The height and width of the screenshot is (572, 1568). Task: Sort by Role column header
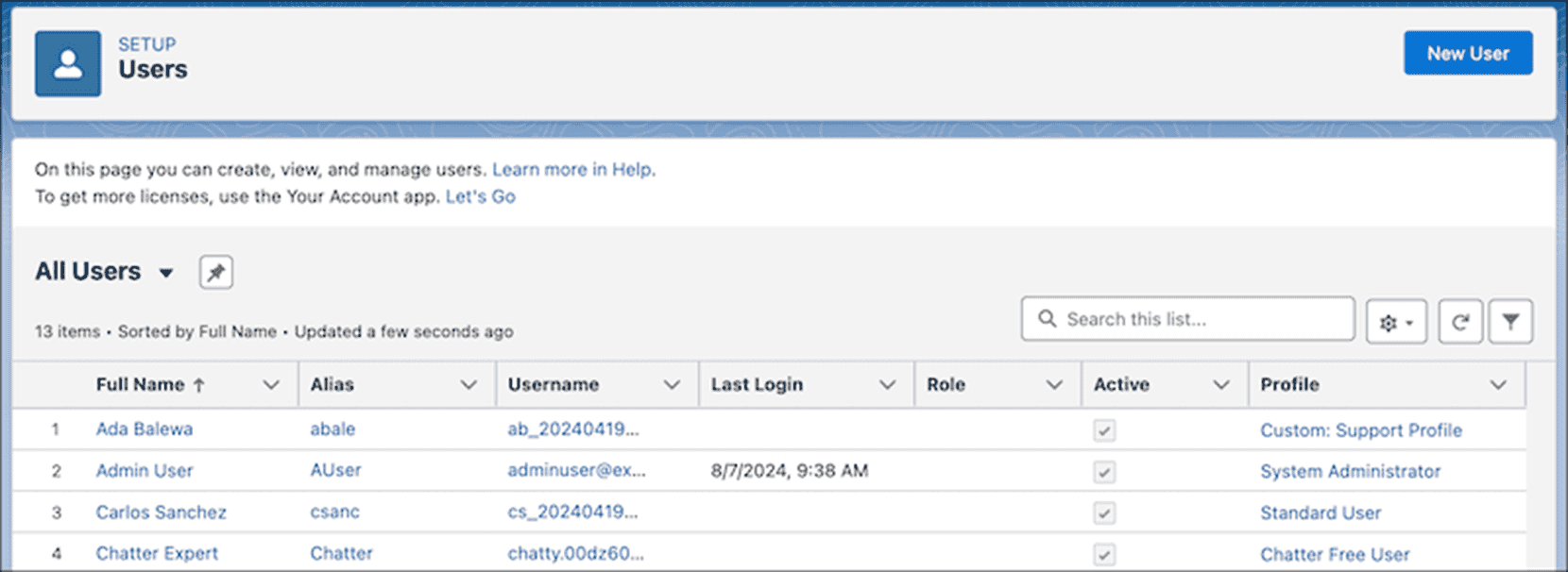pyautogui.click(x=946, y=385)
